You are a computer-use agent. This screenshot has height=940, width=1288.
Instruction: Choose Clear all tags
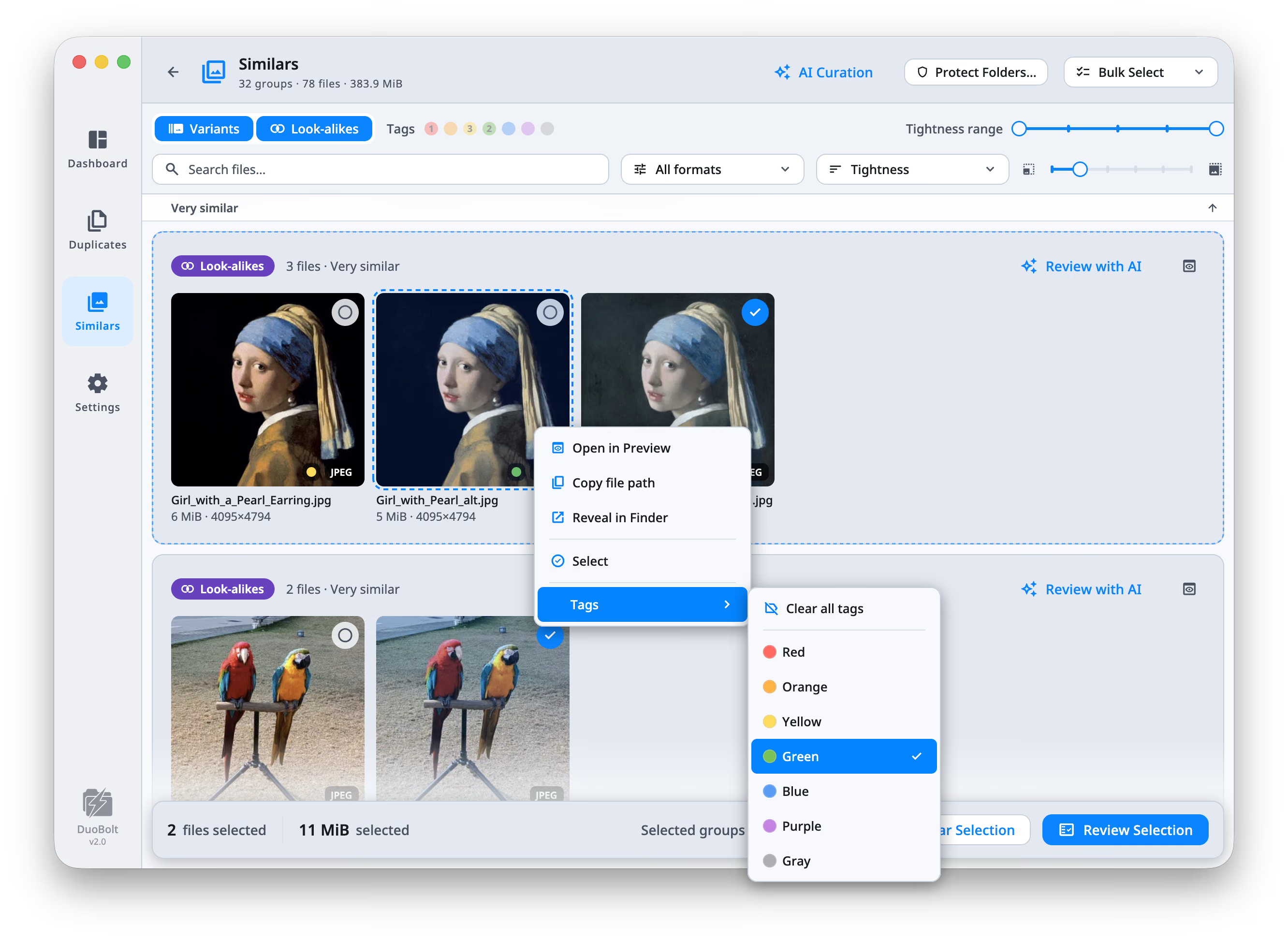coord(844,609)
